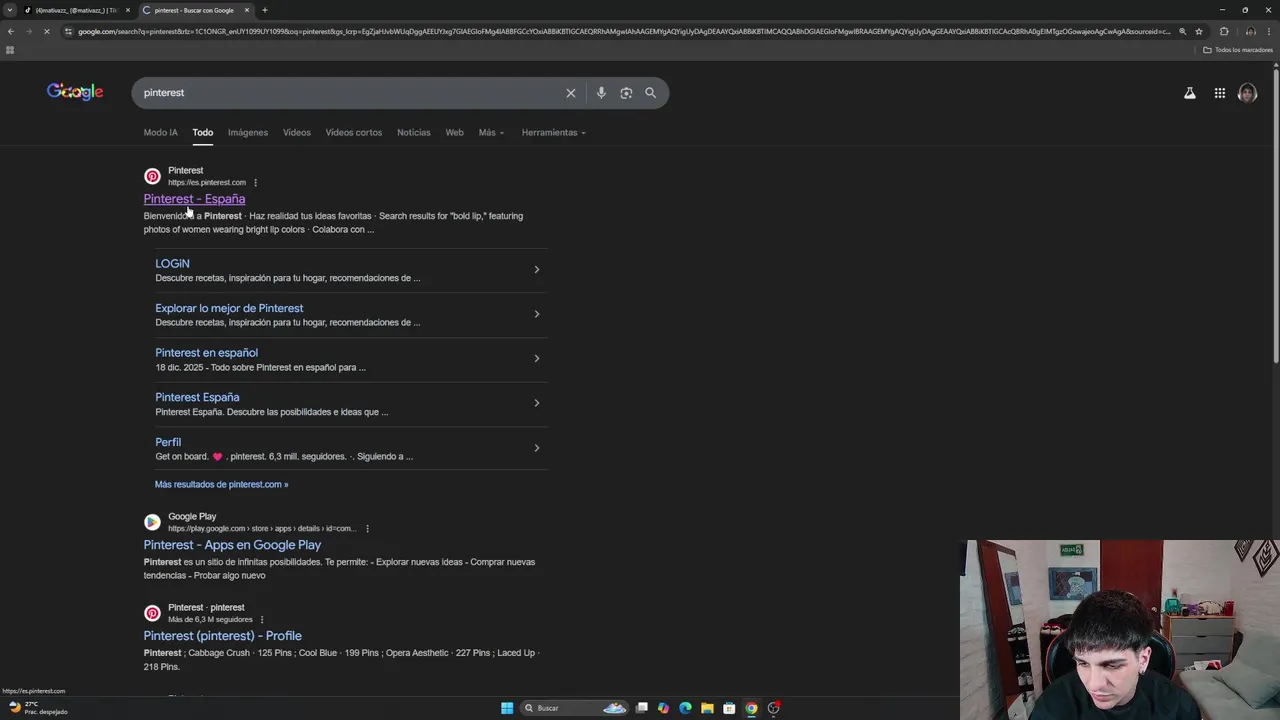1280x720 pixels.
Task: Open the browser zoom magnifier icon in address bar
Action: (1183, 31)
